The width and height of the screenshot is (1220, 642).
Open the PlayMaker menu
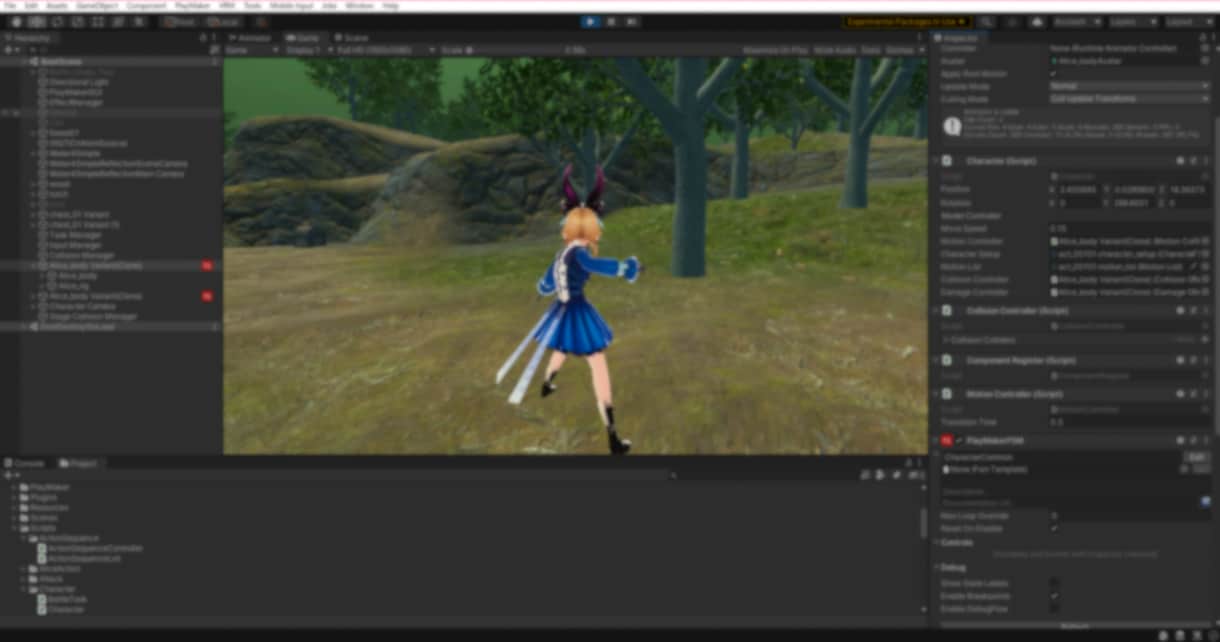(192, 6)
